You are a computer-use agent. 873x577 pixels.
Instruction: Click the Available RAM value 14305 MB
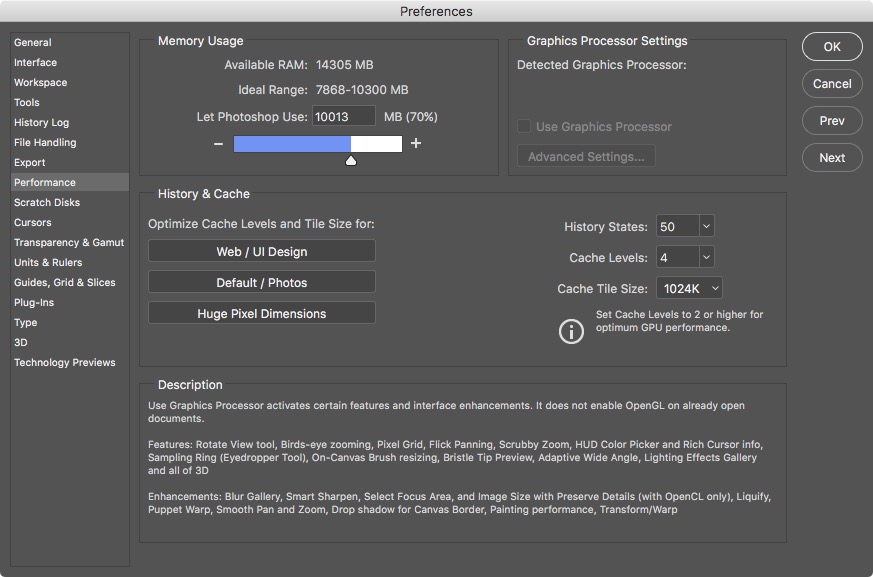point(345,65)
